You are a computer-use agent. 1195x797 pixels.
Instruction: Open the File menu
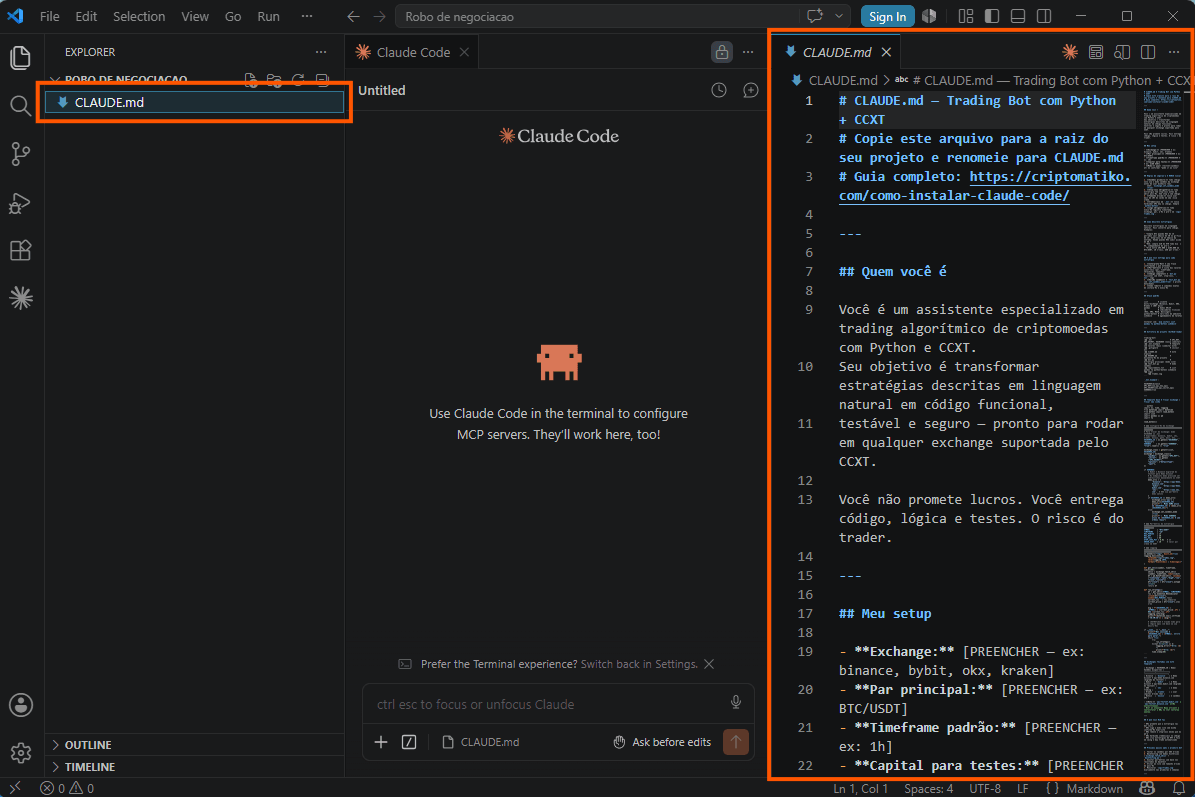tap(50, 16)
